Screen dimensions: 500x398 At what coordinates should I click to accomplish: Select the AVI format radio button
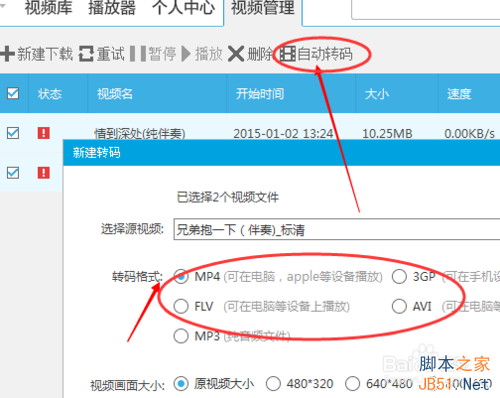[x=399, y=306]
